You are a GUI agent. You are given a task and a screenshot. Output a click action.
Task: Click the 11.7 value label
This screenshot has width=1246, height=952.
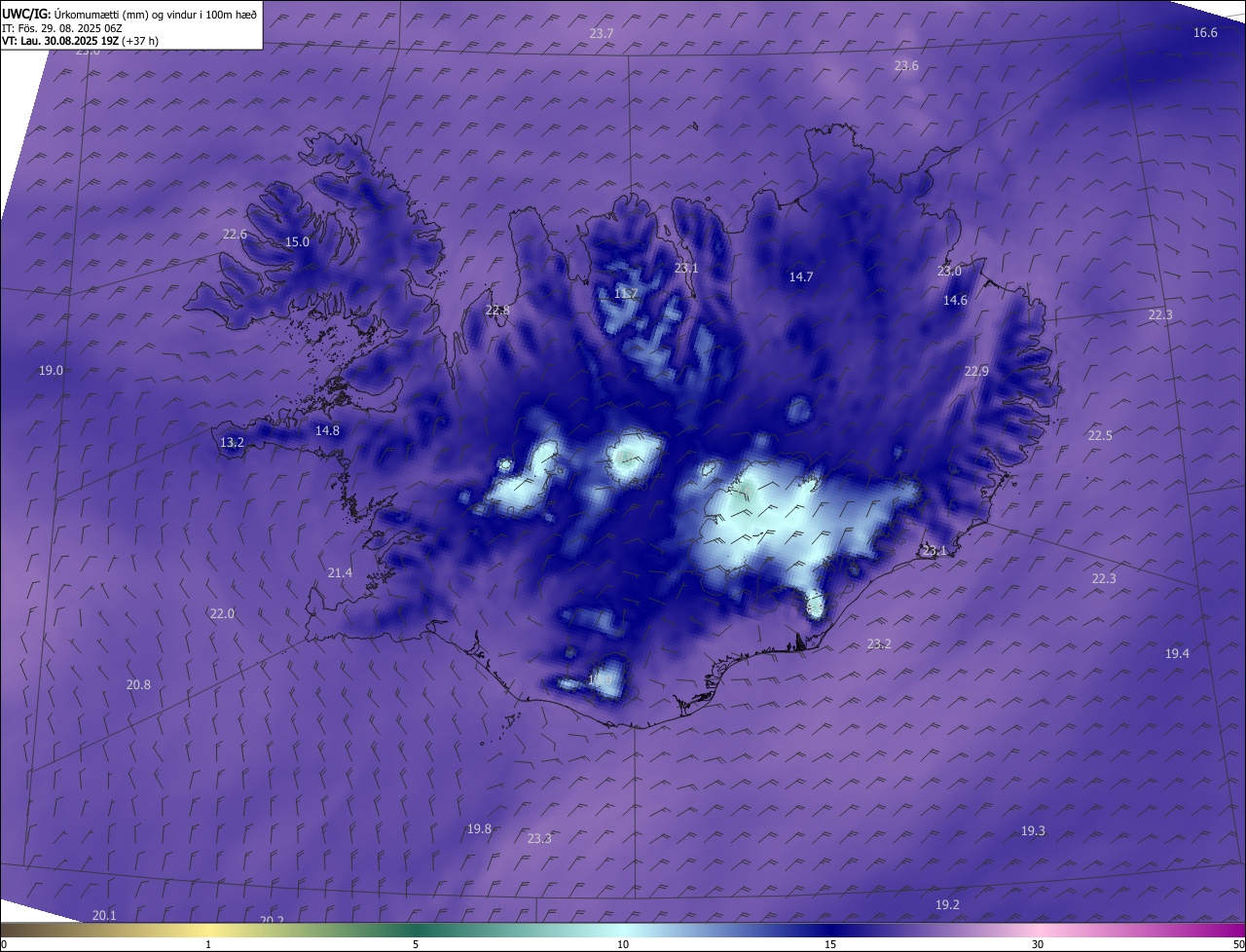click(626, 294)
